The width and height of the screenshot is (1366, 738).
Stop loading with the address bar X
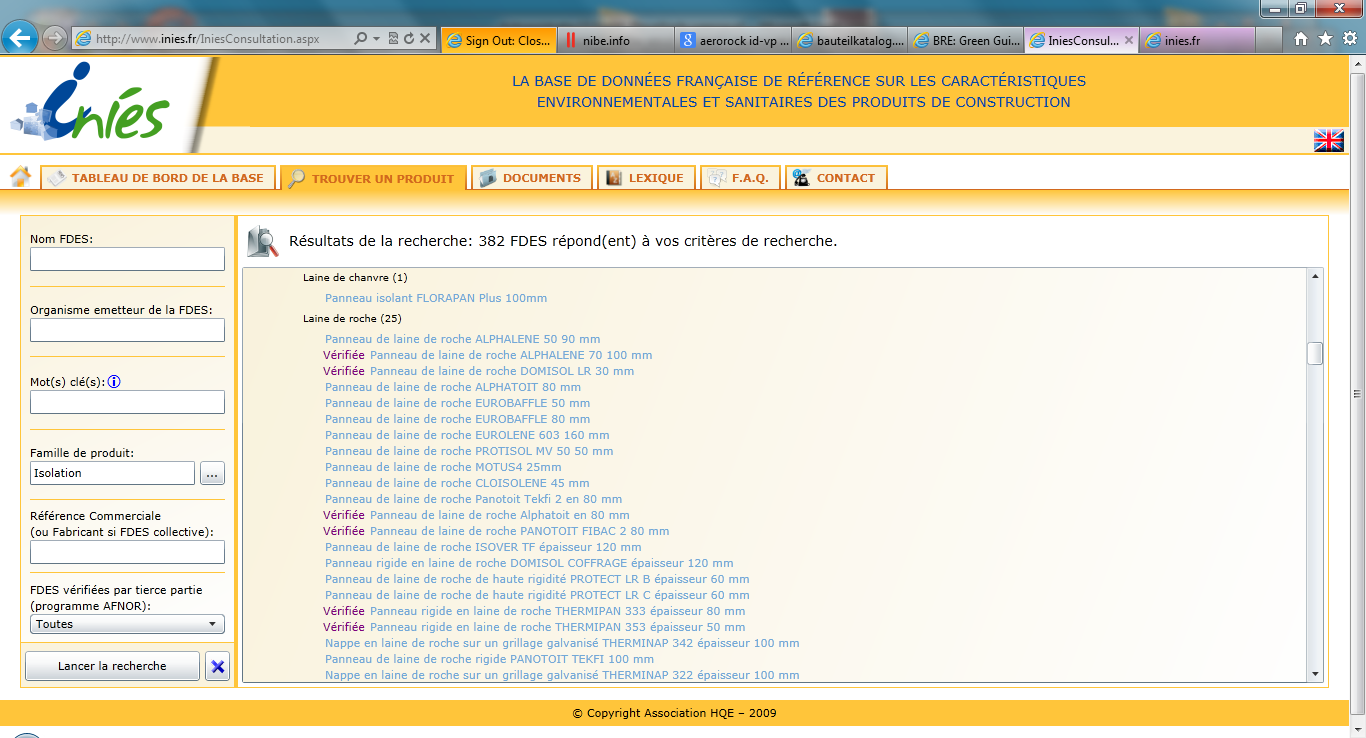(425, 39)
